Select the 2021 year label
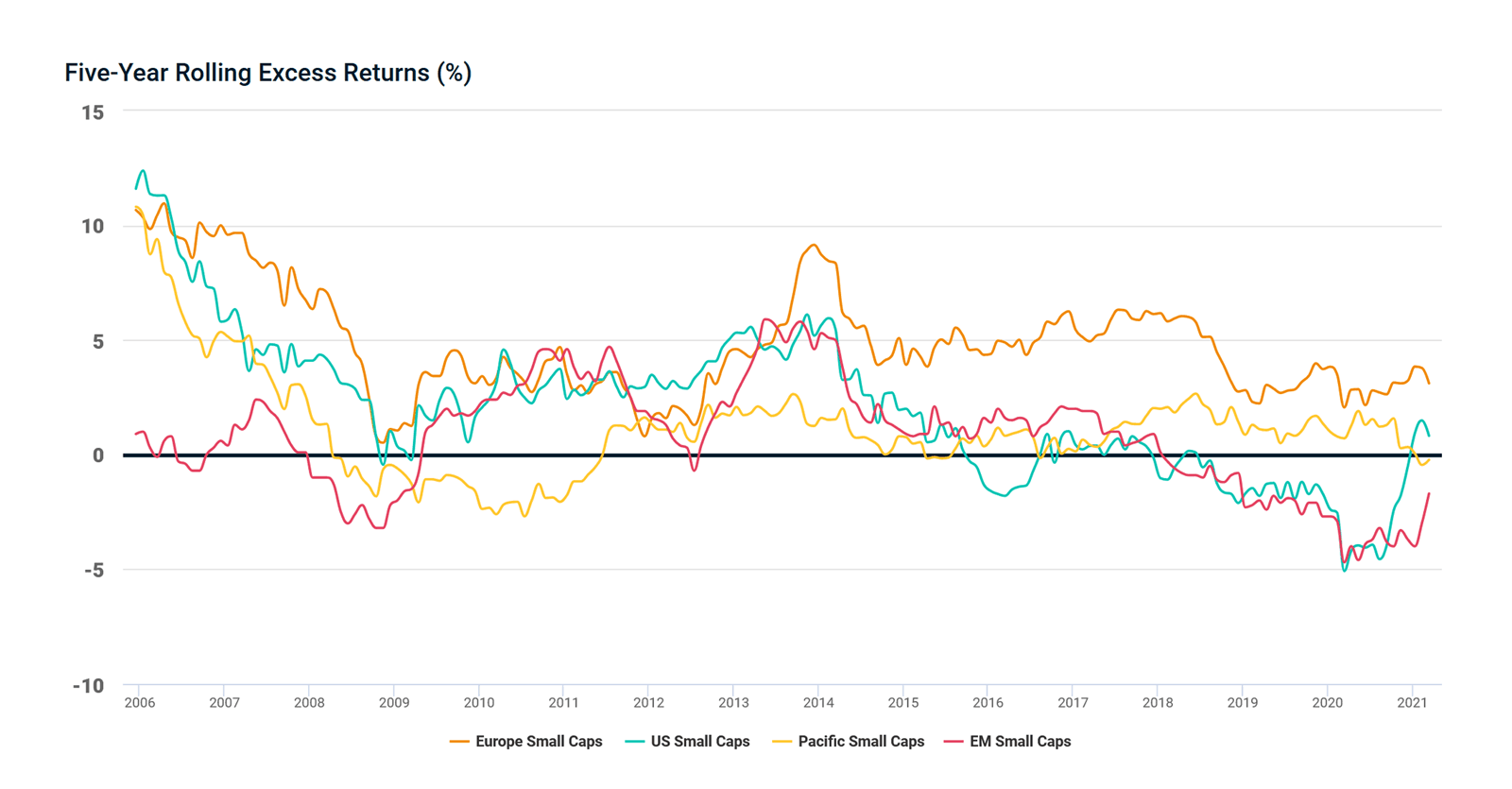The width and height of the screenshot is (1512, 789). click(x=1412, y=703)
